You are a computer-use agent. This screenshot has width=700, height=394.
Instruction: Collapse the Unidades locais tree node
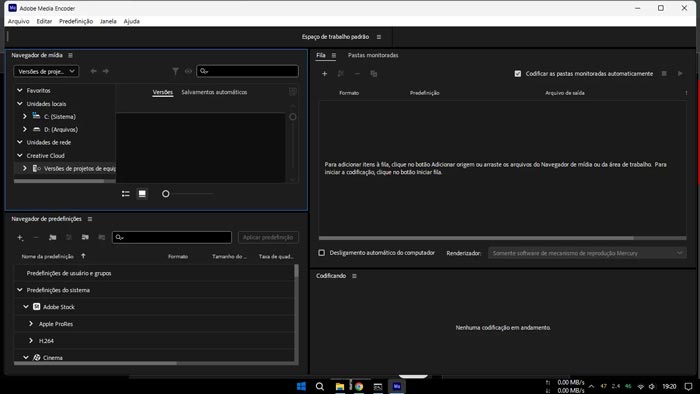(x=20, y=104)
